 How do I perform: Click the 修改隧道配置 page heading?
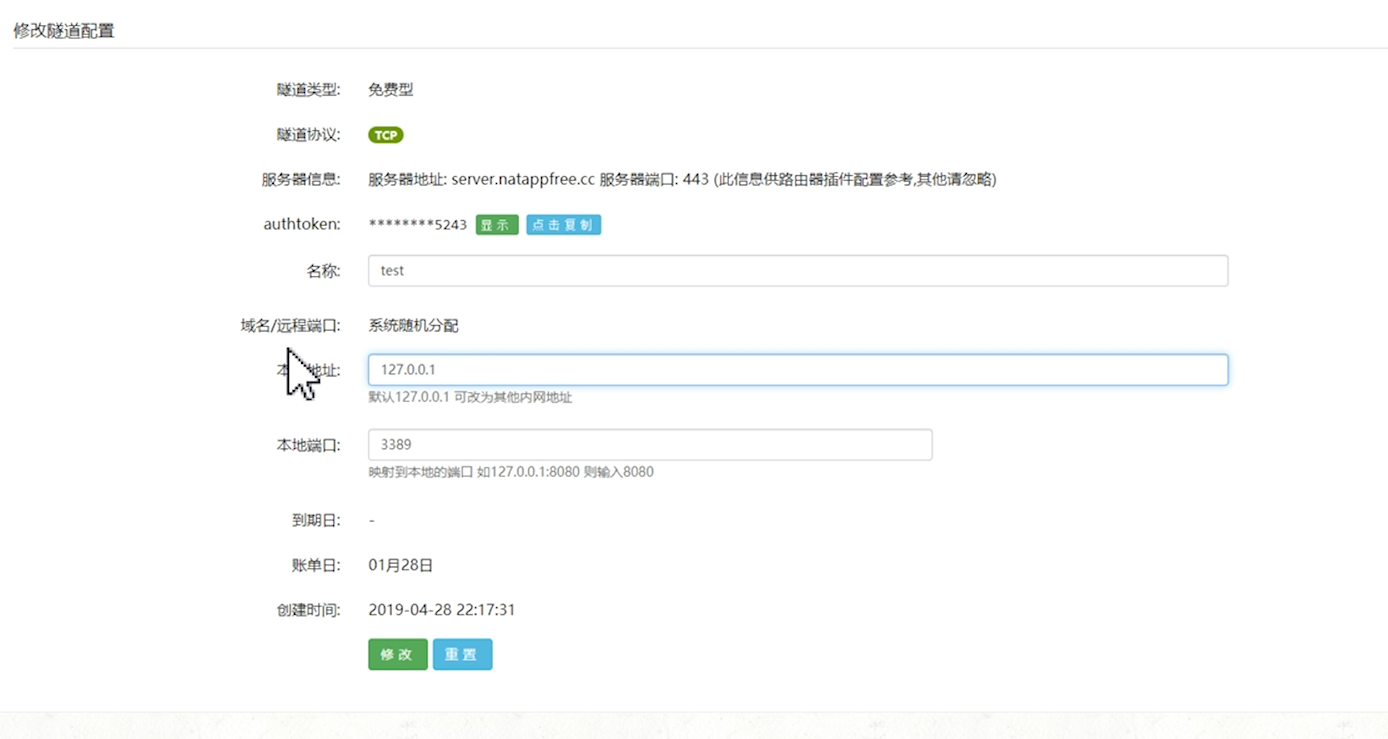[x=64, y=31]
